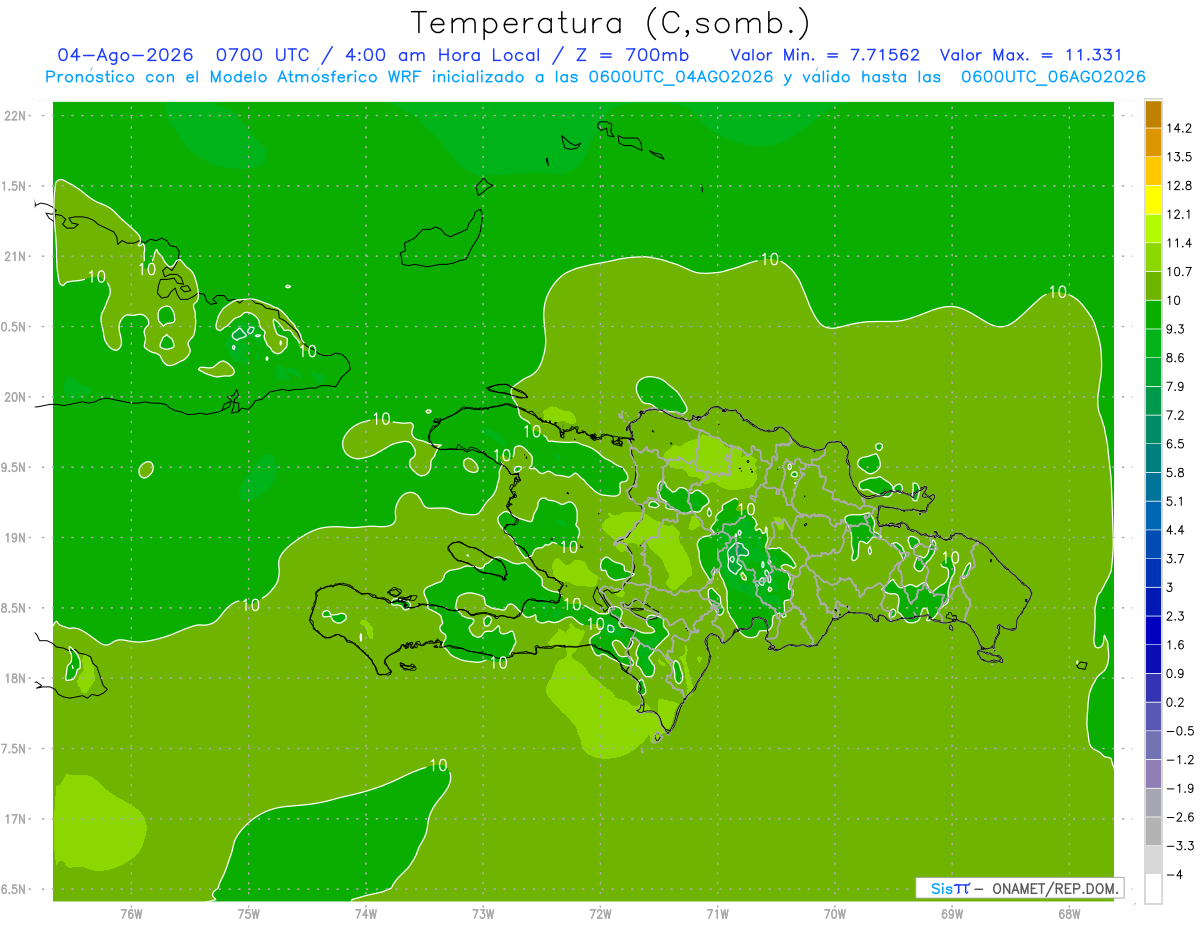This screenshot has height=927, width=1200.
Task: Click the "73W" longitude label
Action: point(483,915)
